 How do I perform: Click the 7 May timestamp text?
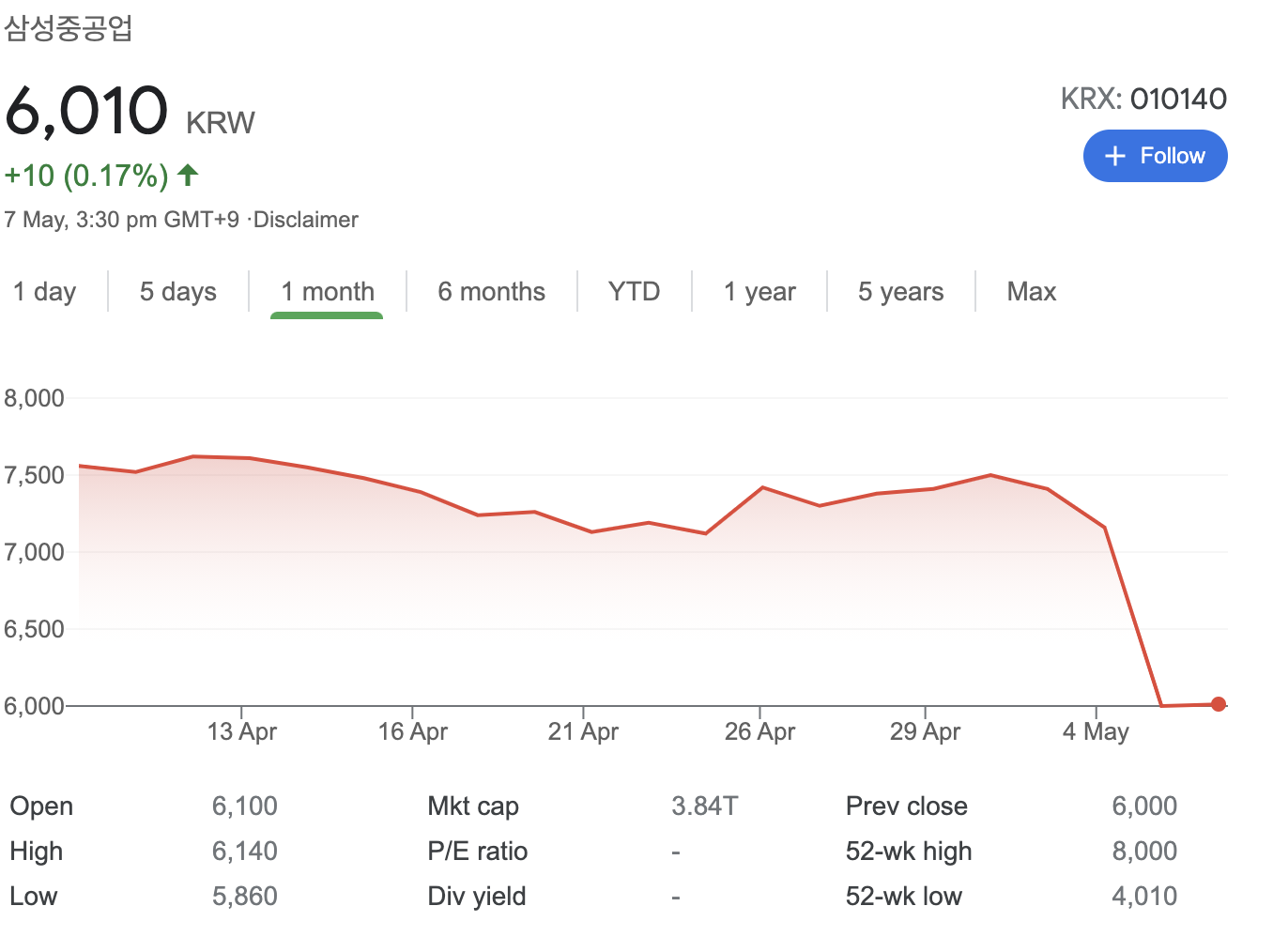pyautogui.click(x=122, y=220)
